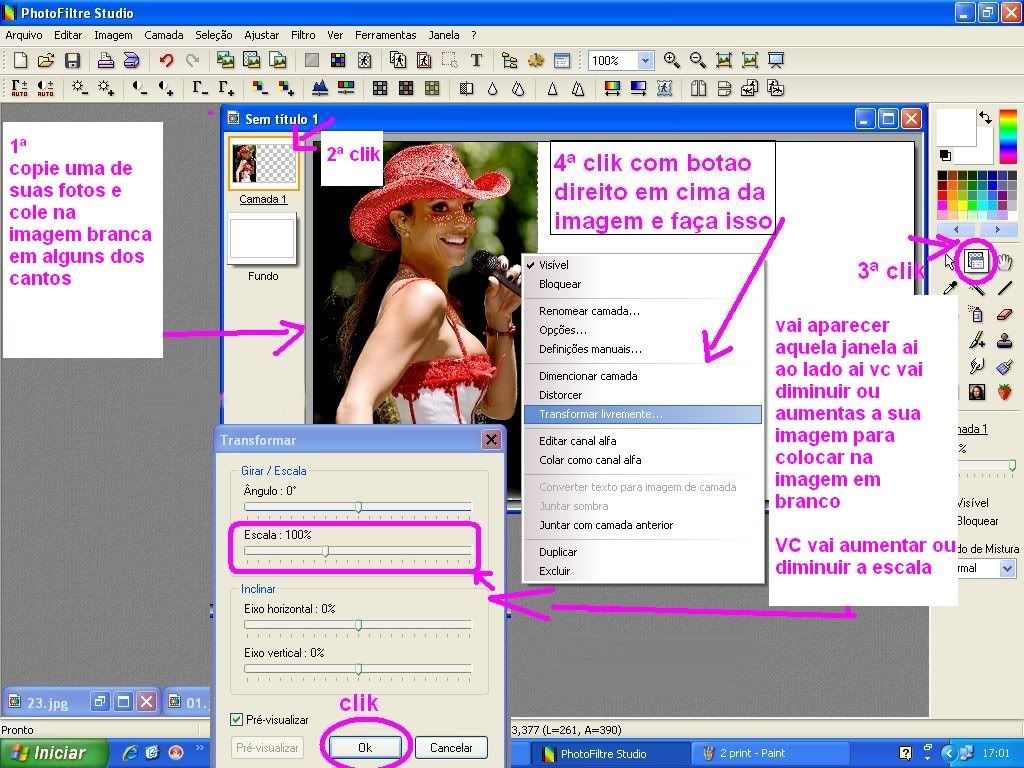Image resolution: width=1024 pixels, height=768 pixels.
Task: Pick the Hand move tool
Action: [x=1005, y=262]
